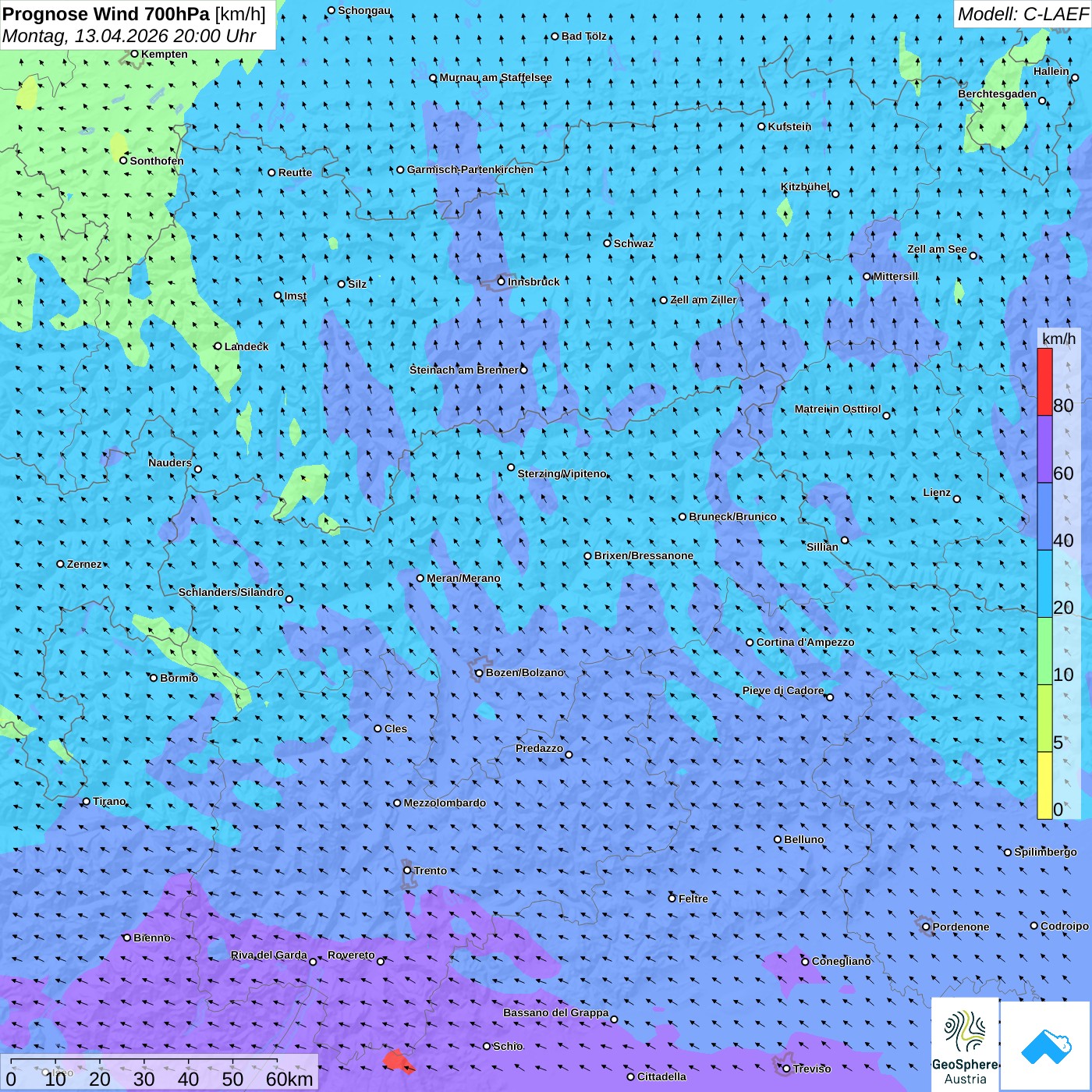Image resolution: width=1092 pixels, height=1092 pixels.
Task: Click the 'Berchtesgaden' label
Action: pyautogui.click(x=998, y=94)
